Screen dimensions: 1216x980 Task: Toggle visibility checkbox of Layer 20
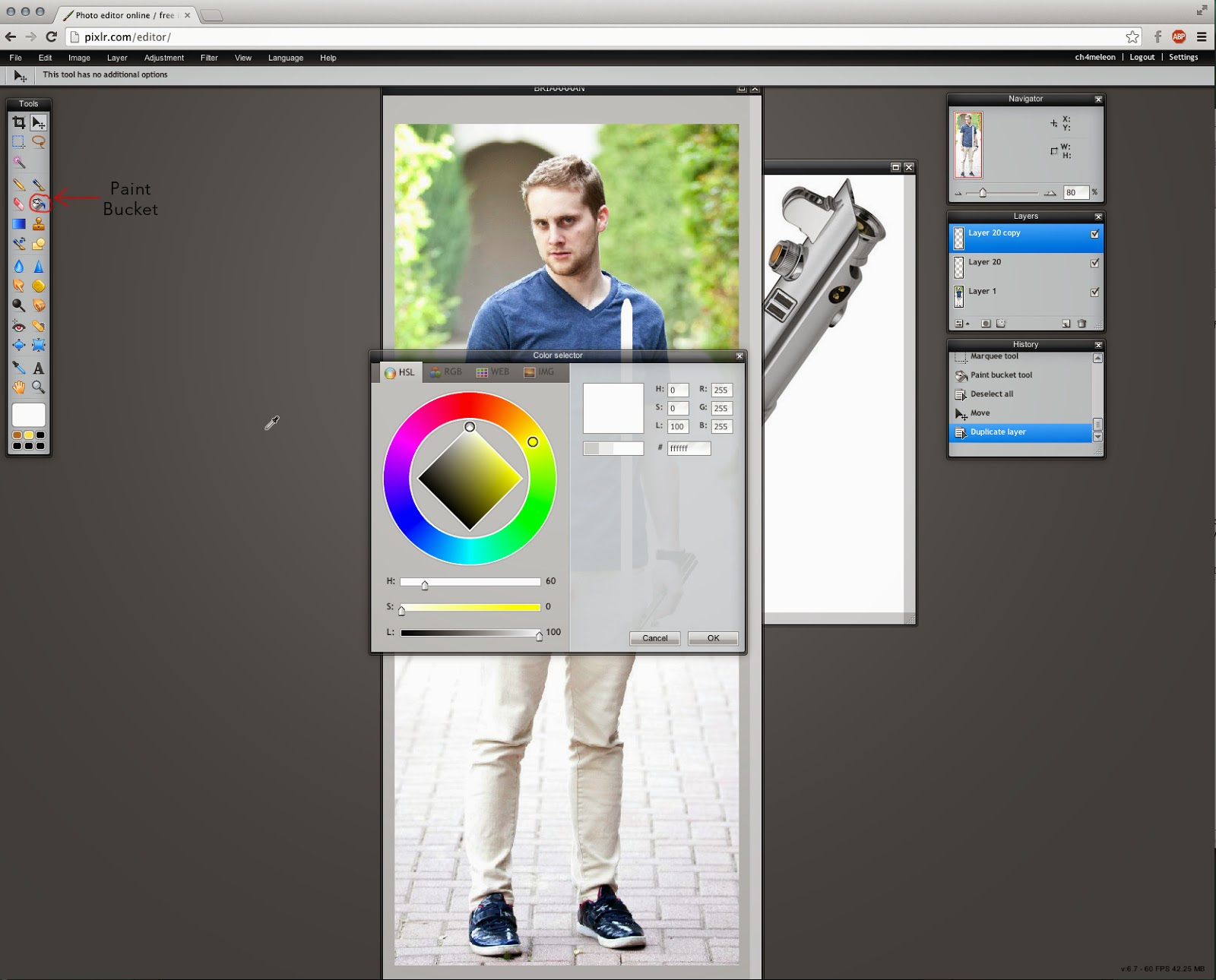(x=1095, y=263)
